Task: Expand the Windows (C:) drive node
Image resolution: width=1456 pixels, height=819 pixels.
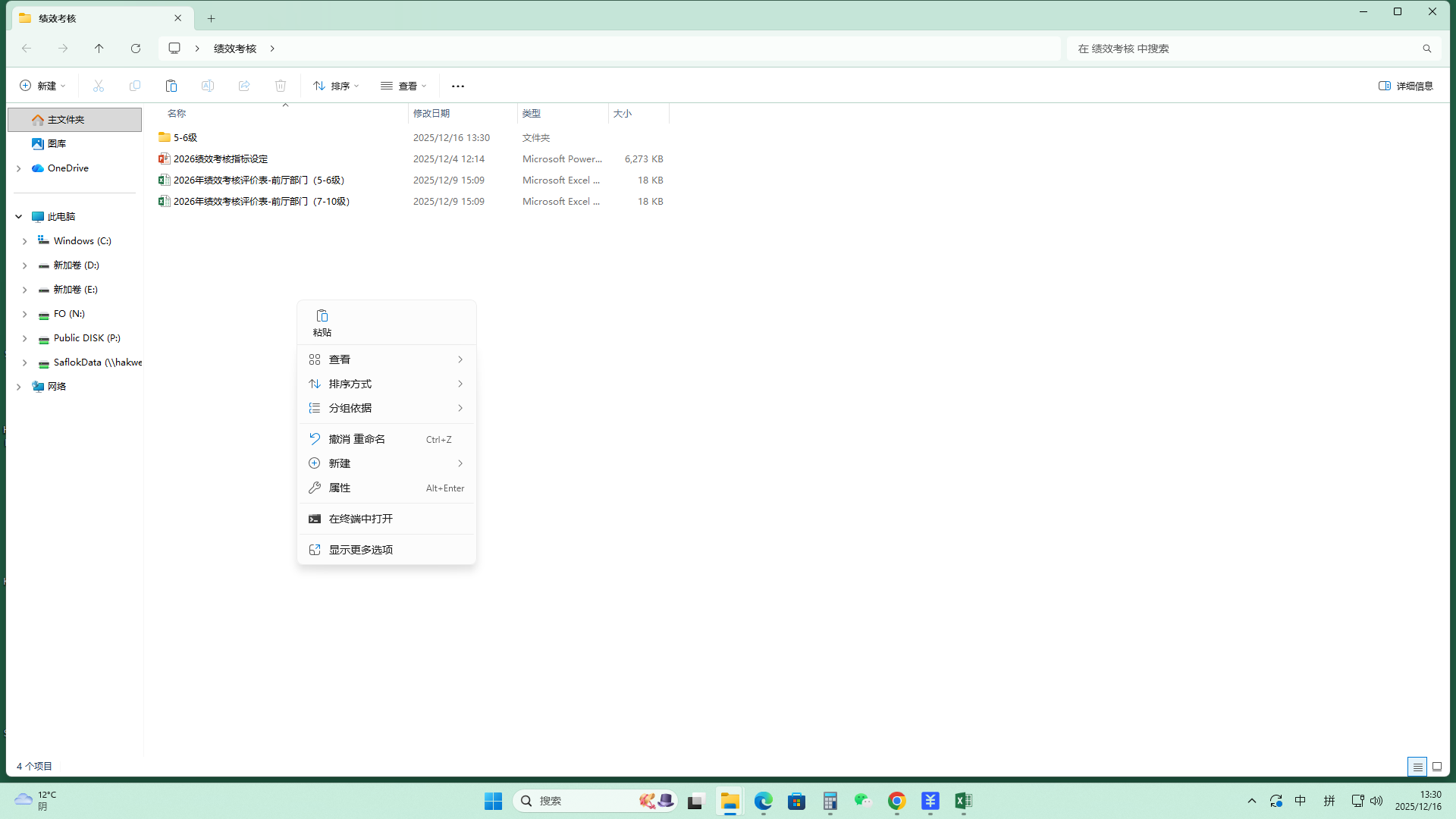Action: click(x=25, y=241)
